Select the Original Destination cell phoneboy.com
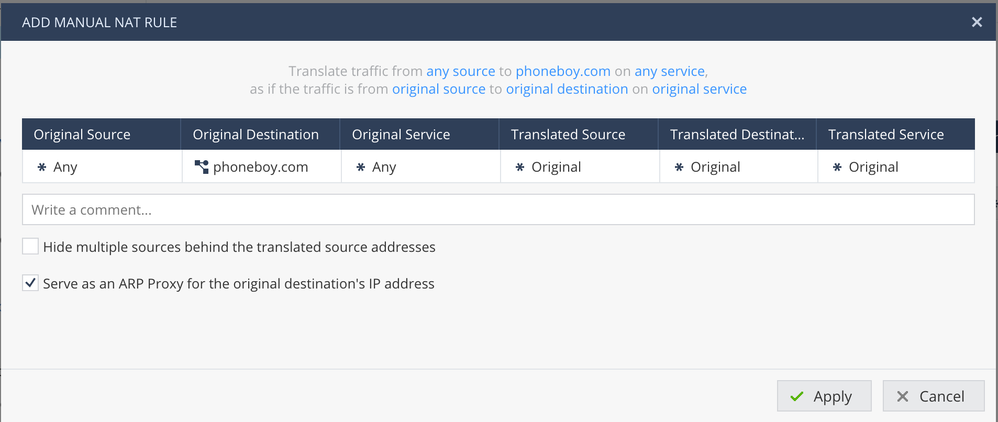Image resolution: width=998 pixels, height=422 pixels. click(262, 167)
